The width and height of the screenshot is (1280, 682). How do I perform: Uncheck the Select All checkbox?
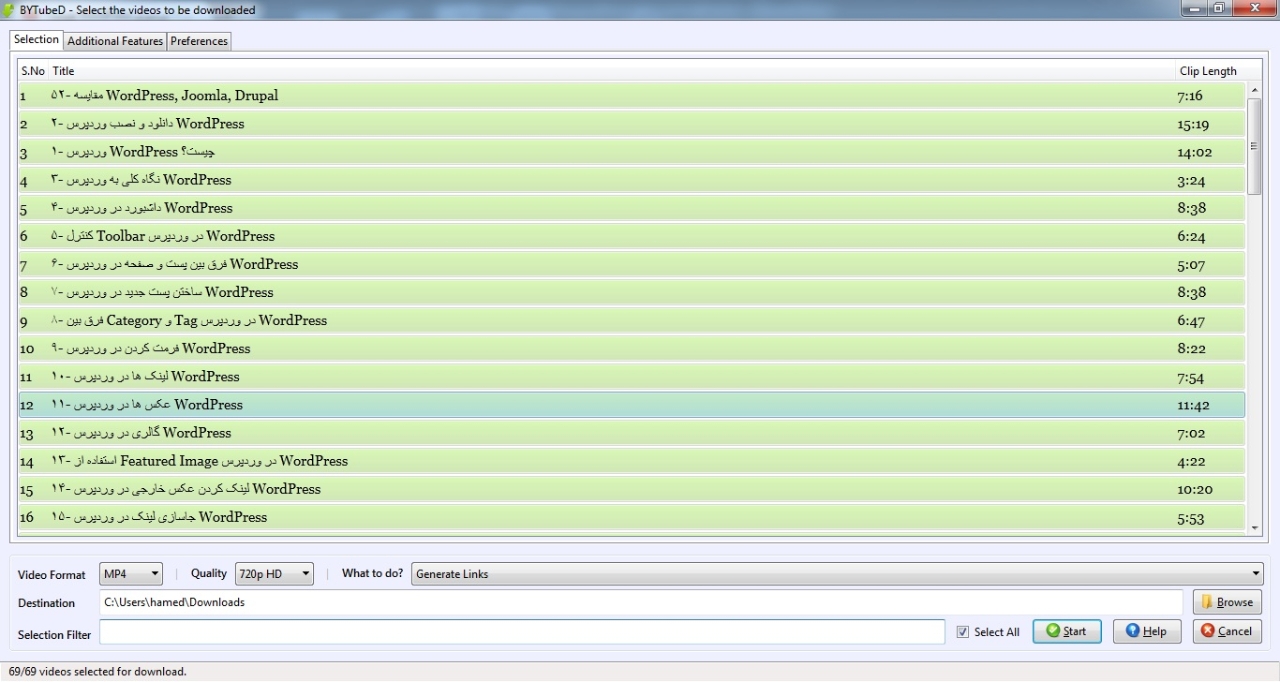coord(962,632)
